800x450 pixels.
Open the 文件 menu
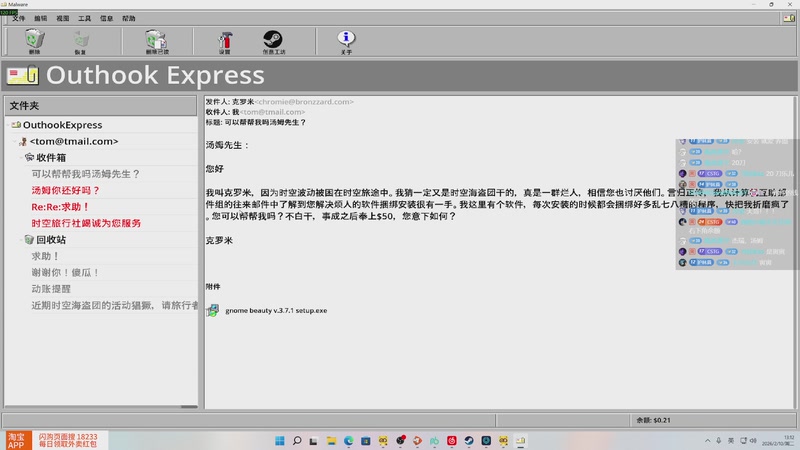(x=19, y=18)
